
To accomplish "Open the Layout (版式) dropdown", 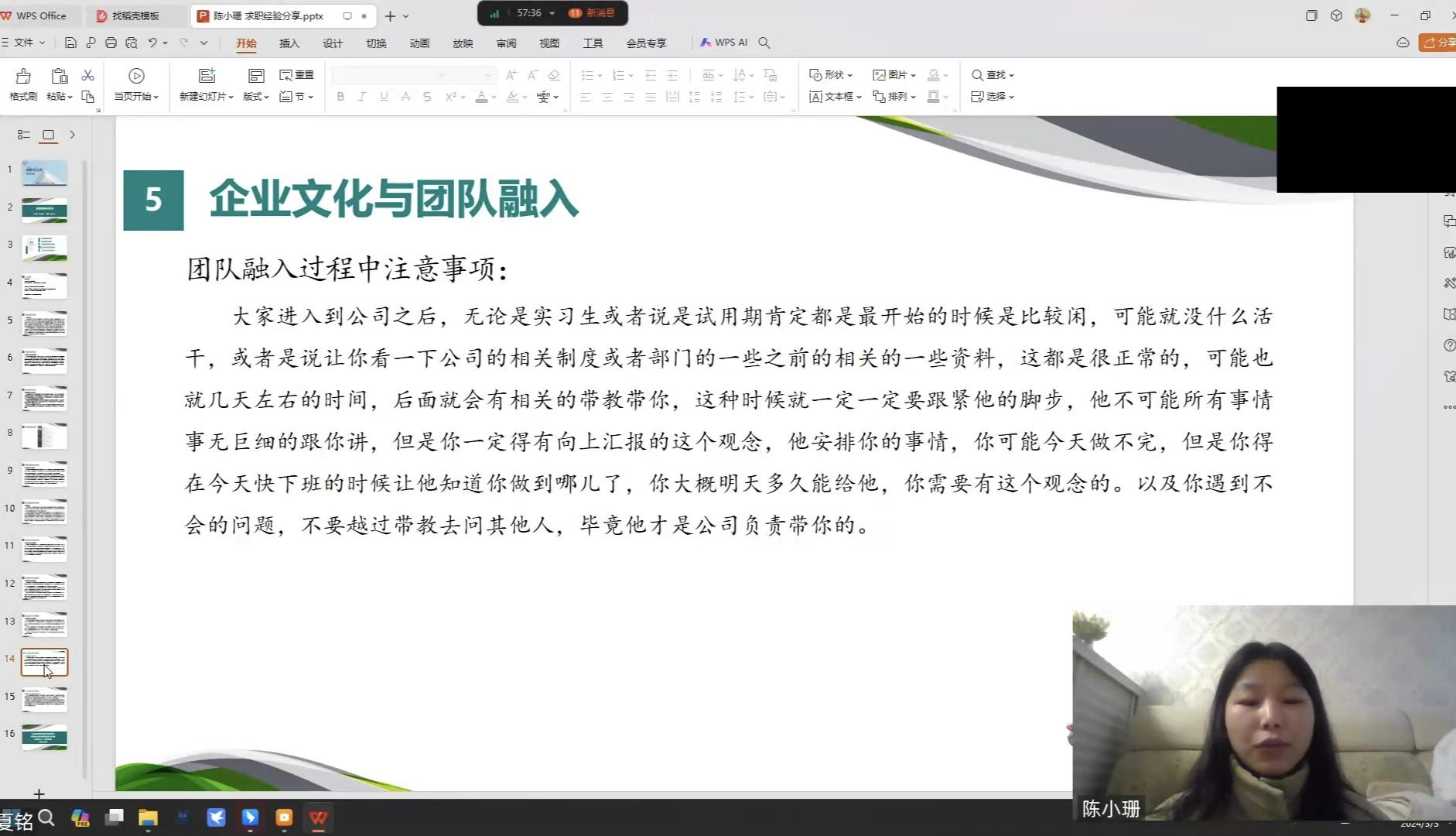I will pos(256,97).
